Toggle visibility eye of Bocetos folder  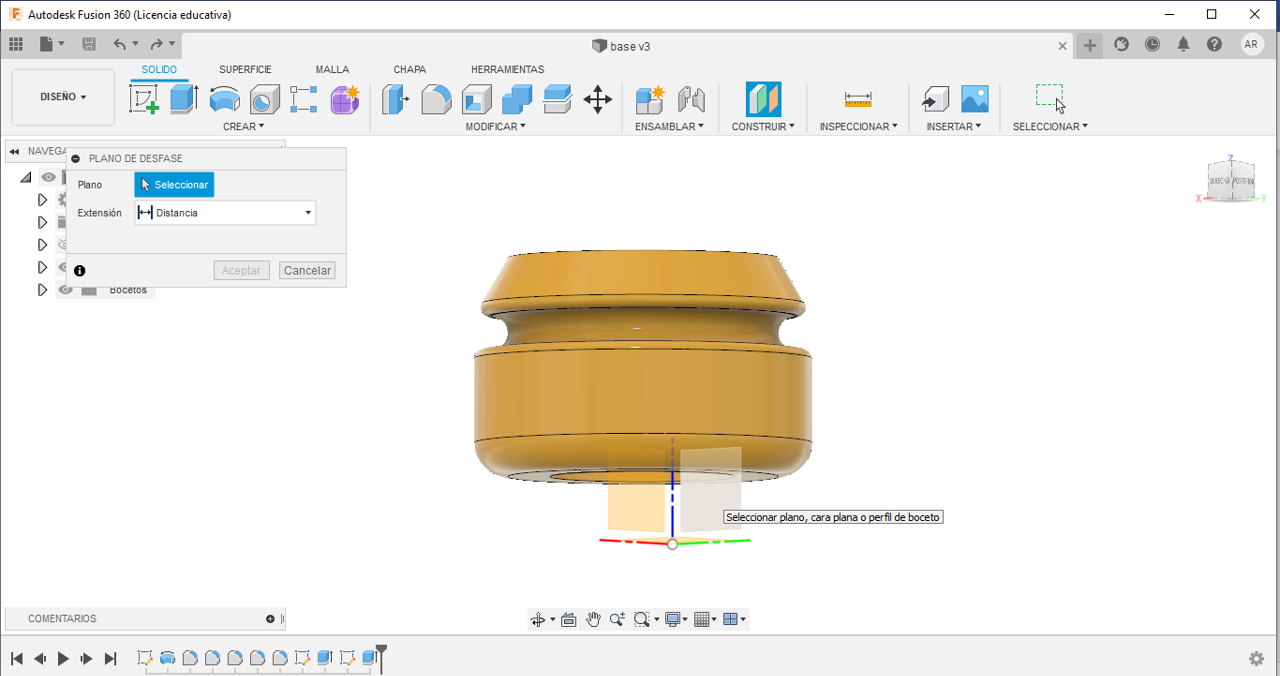click(x=66, y=290)
